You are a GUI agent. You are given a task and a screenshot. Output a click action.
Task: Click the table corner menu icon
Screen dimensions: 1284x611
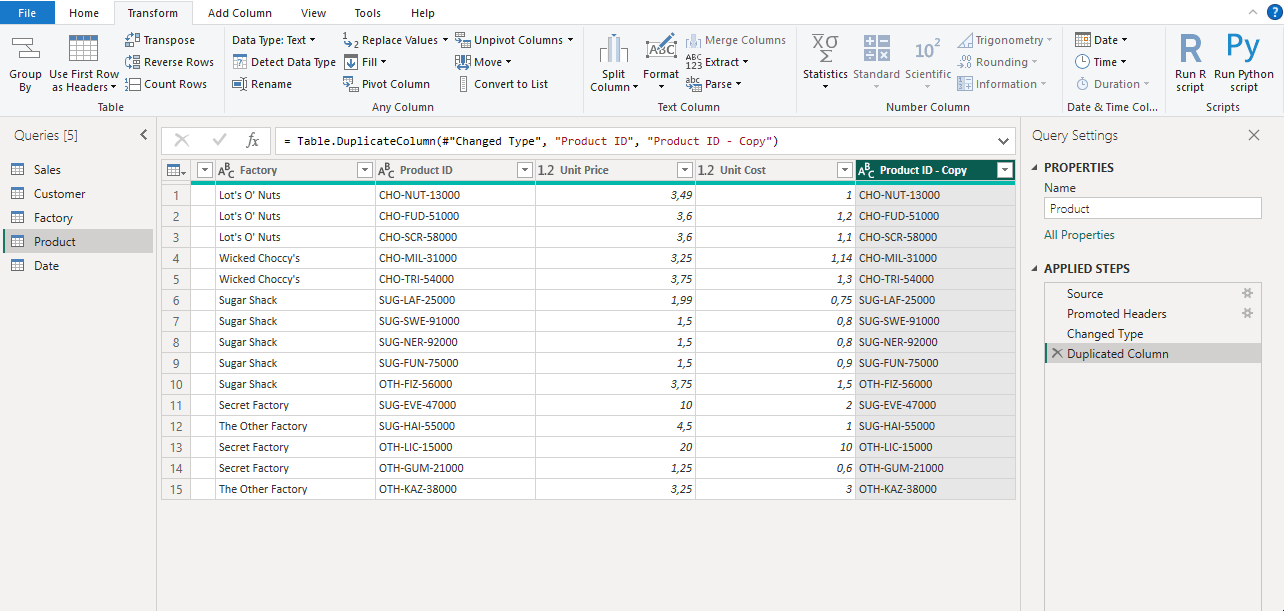pyautogui.click(x=174, y=170)
